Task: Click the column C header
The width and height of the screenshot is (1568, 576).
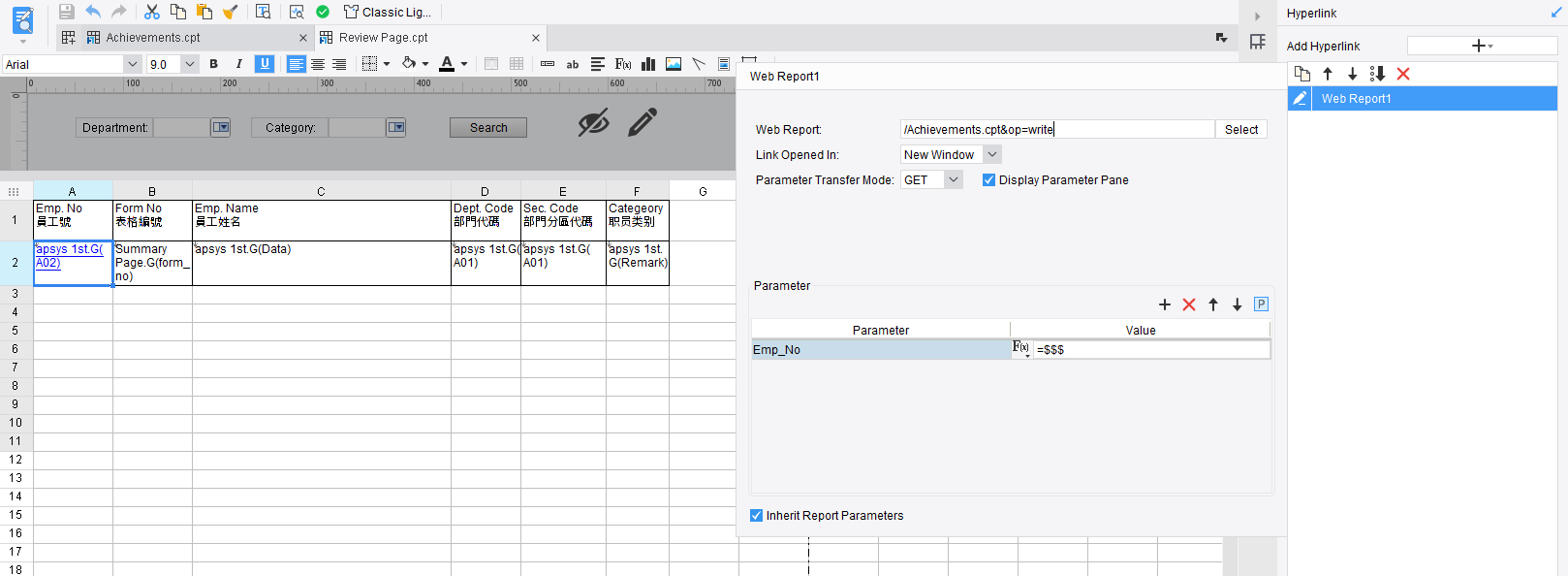Action: coord(322,191)
